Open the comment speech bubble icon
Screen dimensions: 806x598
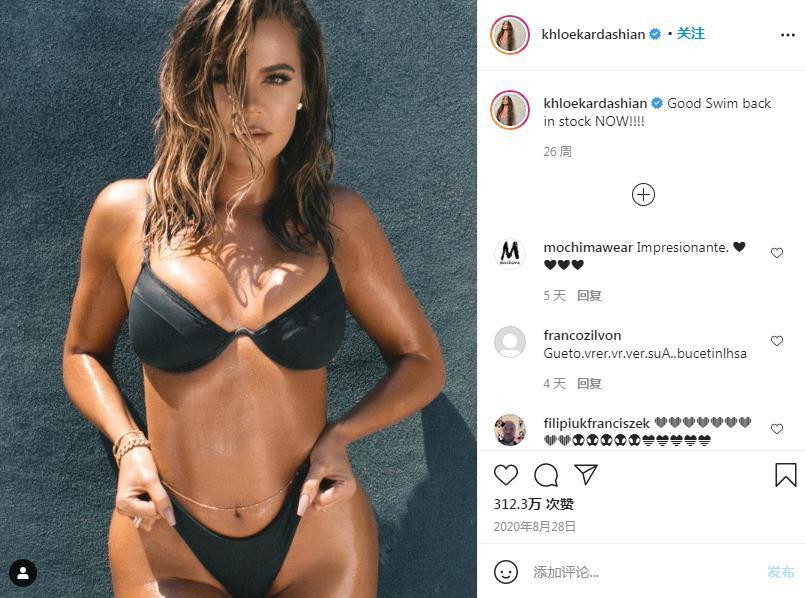(546, 475)
